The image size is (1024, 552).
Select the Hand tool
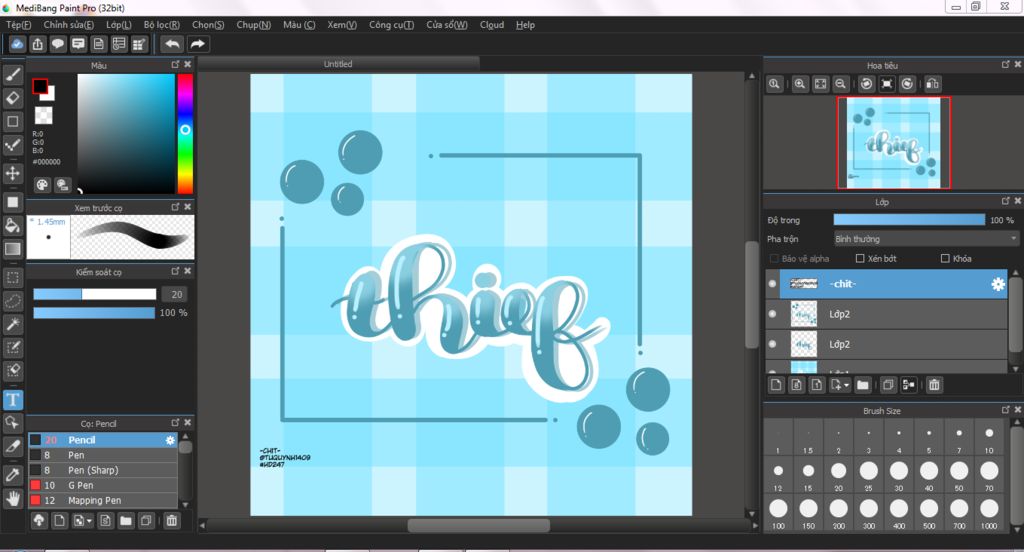pyautogui.click(x=12, y=498)
